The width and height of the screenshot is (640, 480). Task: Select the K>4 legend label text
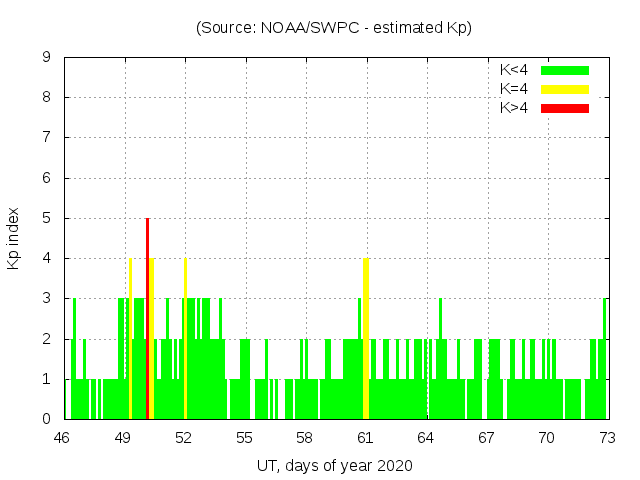514,107
